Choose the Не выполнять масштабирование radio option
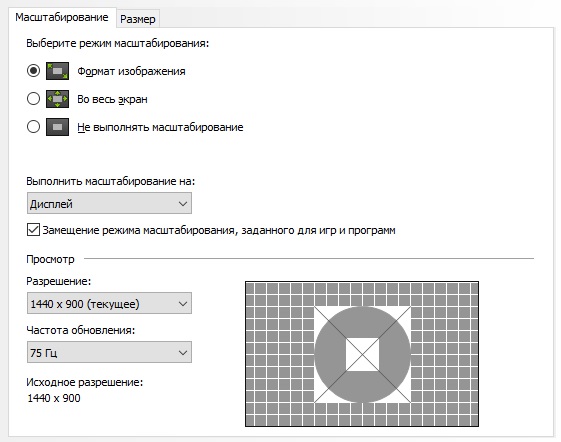Image resolution: width=561 pixels, height=442 pixels. click(33, 126)
